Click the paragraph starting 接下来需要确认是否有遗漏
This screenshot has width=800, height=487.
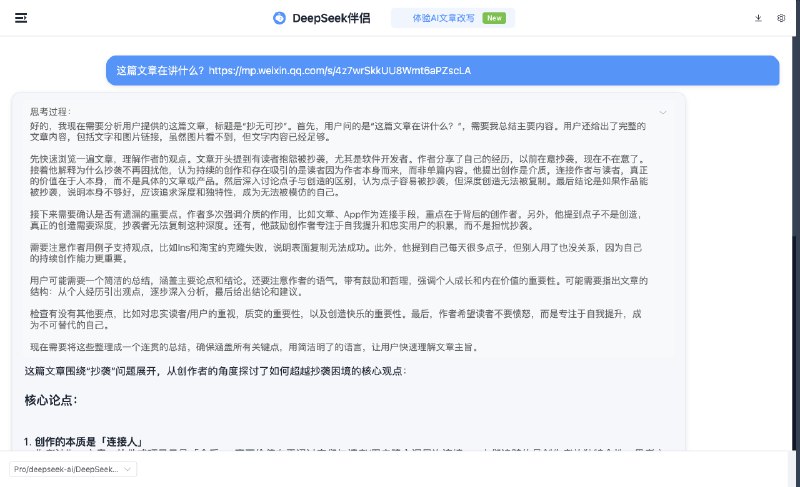pos(336,220)
